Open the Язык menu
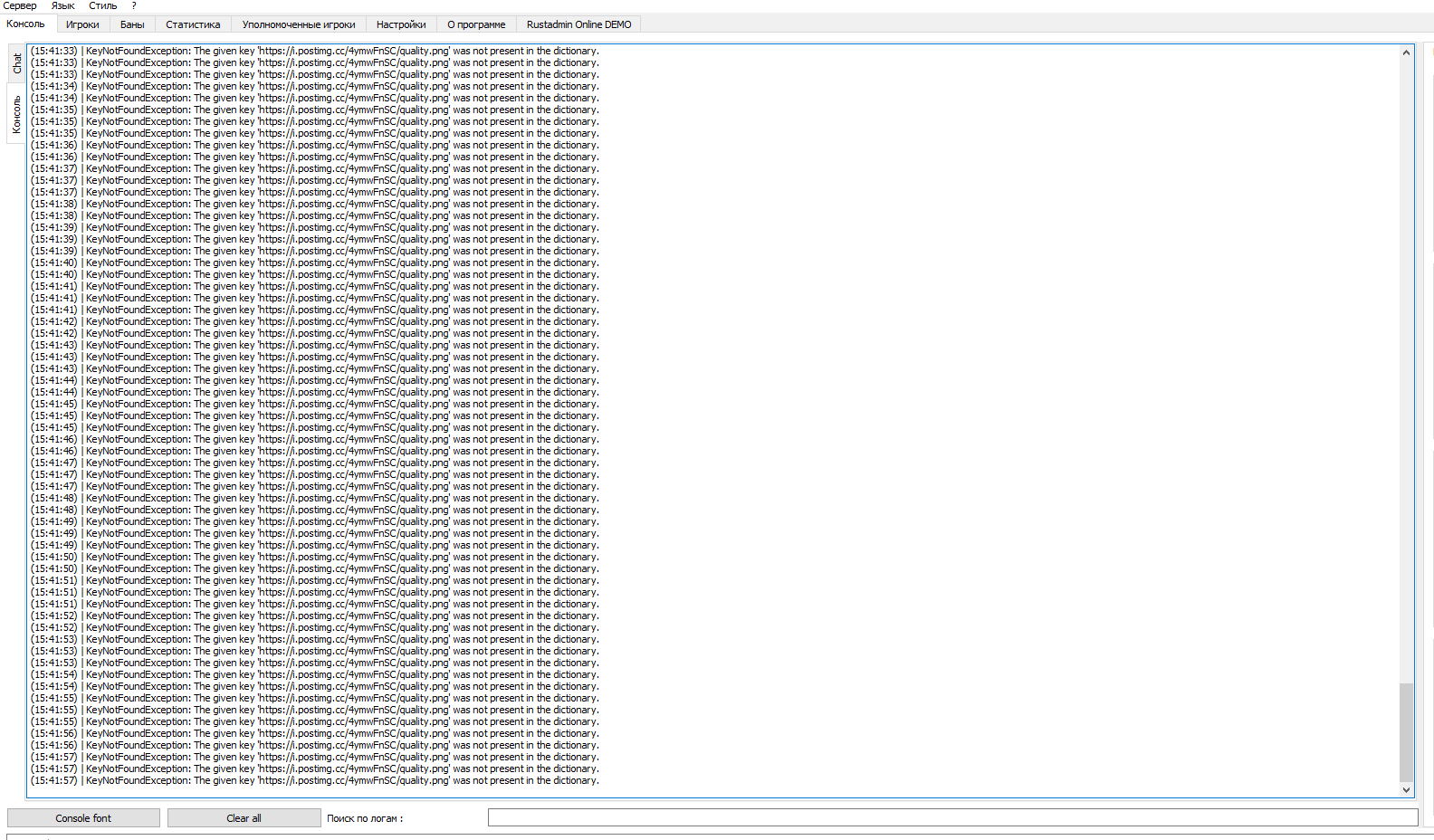1434x840 pixels. point(62,5)
